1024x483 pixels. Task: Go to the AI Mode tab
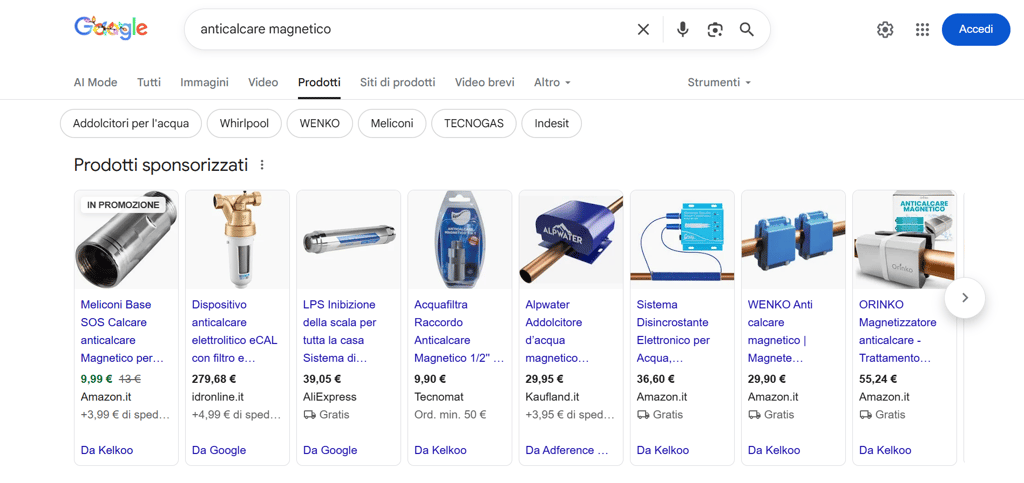[x=95, y=82]
